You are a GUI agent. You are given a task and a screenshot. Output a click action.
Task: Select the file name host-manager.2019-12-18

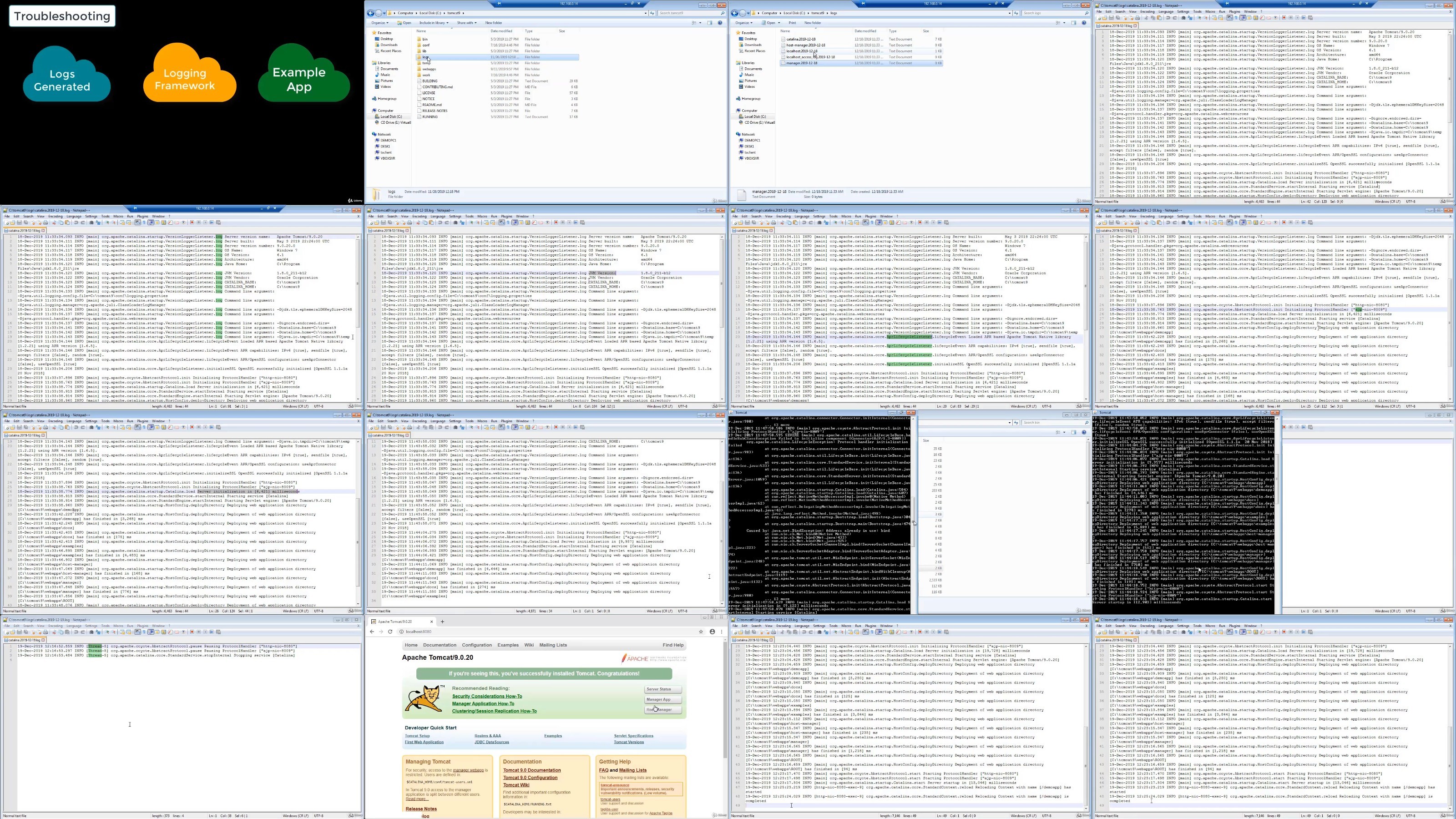[x=805, y=45]
